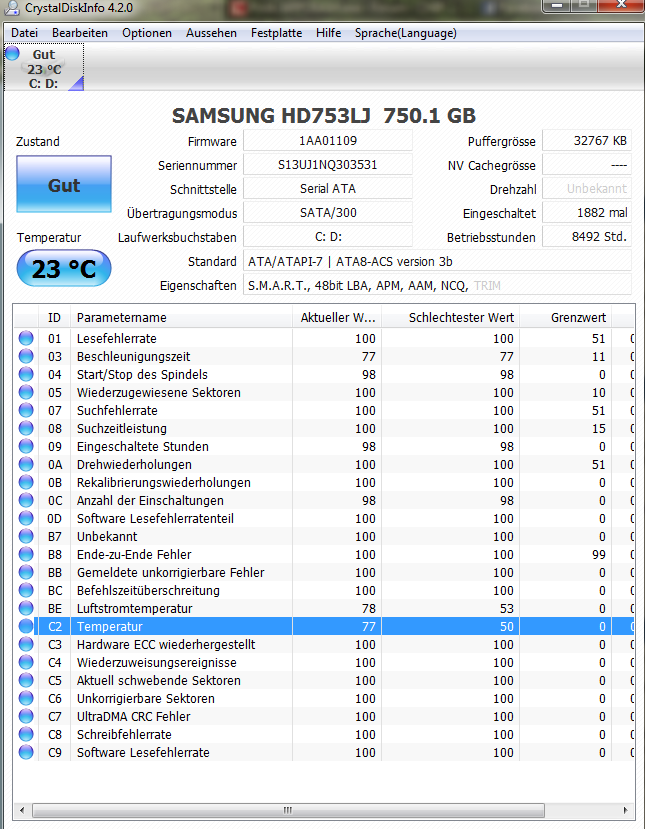Image resolution: width=645 pixels, height=829 pixels.
Task: Click the Grenzwert column header
Action: (566, 318)
